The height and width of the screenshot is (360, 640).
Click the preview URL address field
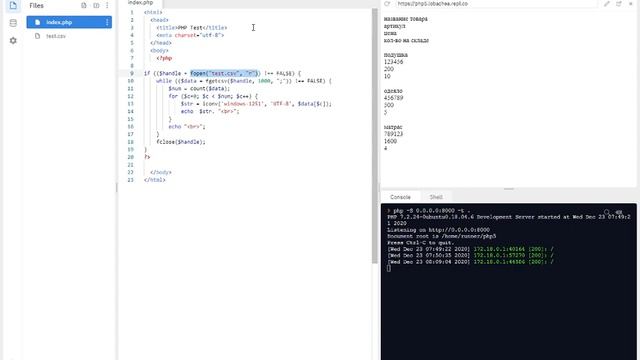pyautogui.click(x=496, y=4)
